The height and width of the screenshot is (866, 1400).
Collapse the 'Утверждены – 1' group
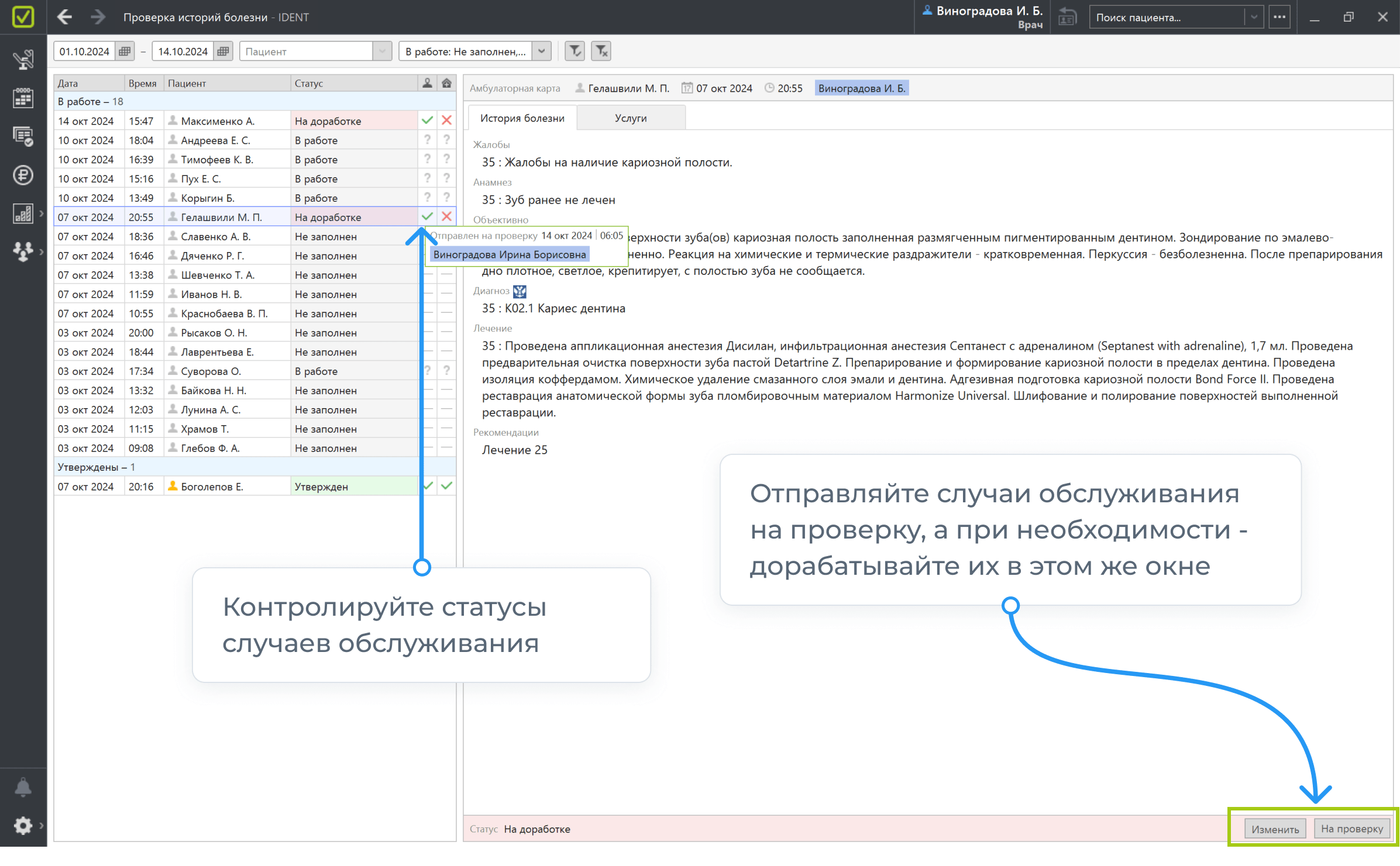tap(254, 467)
